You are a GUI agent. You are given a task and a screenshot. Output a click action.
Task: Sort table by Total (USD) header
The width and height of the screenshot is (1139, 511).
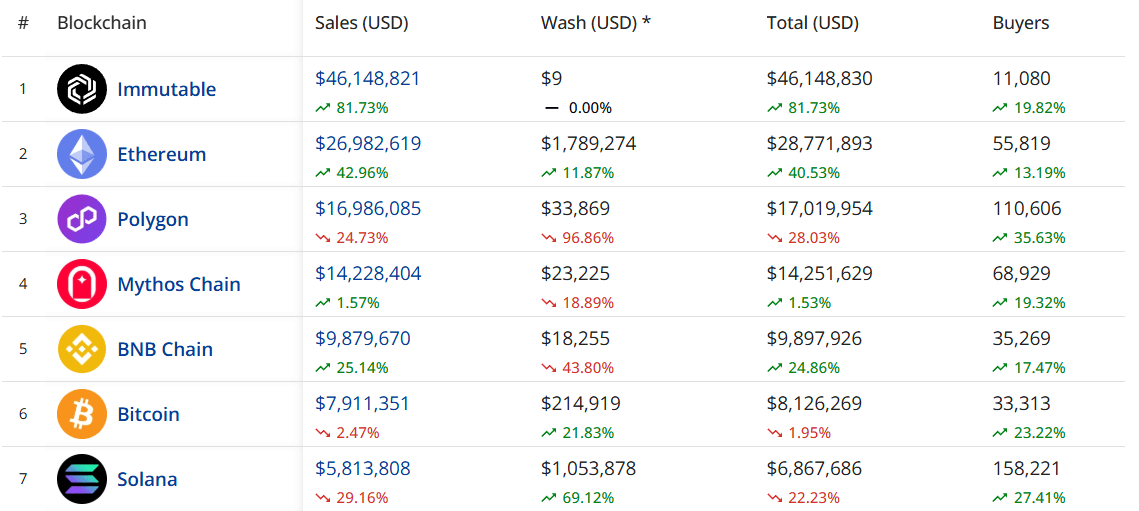(x=812, y=23)
